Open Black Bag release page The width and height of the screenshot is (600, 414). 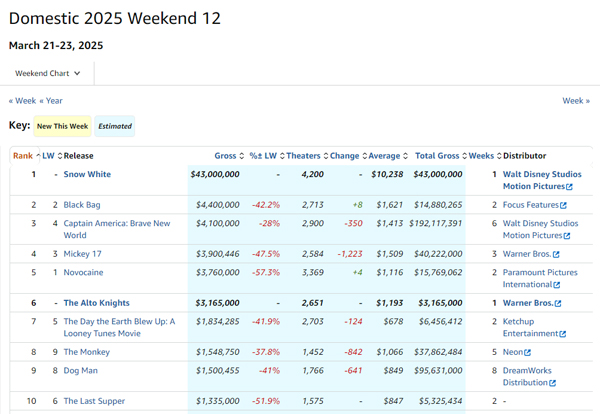coord(82,205)
